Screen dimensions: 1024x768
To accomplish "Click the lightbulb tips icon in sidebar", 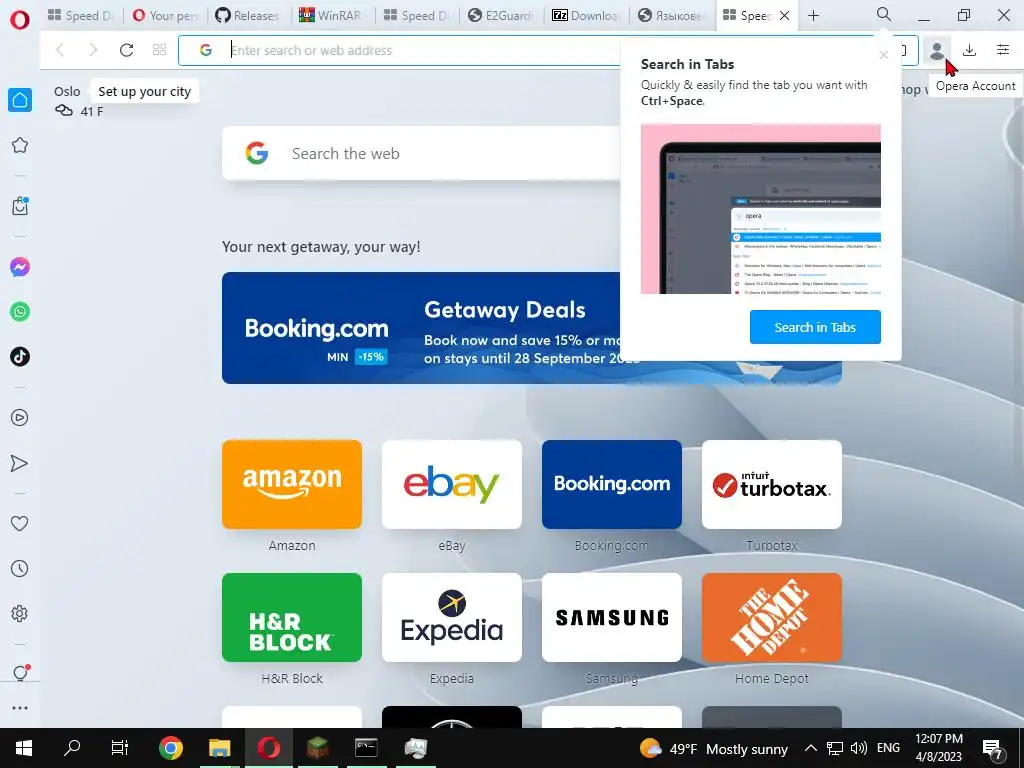I will 20,673.
